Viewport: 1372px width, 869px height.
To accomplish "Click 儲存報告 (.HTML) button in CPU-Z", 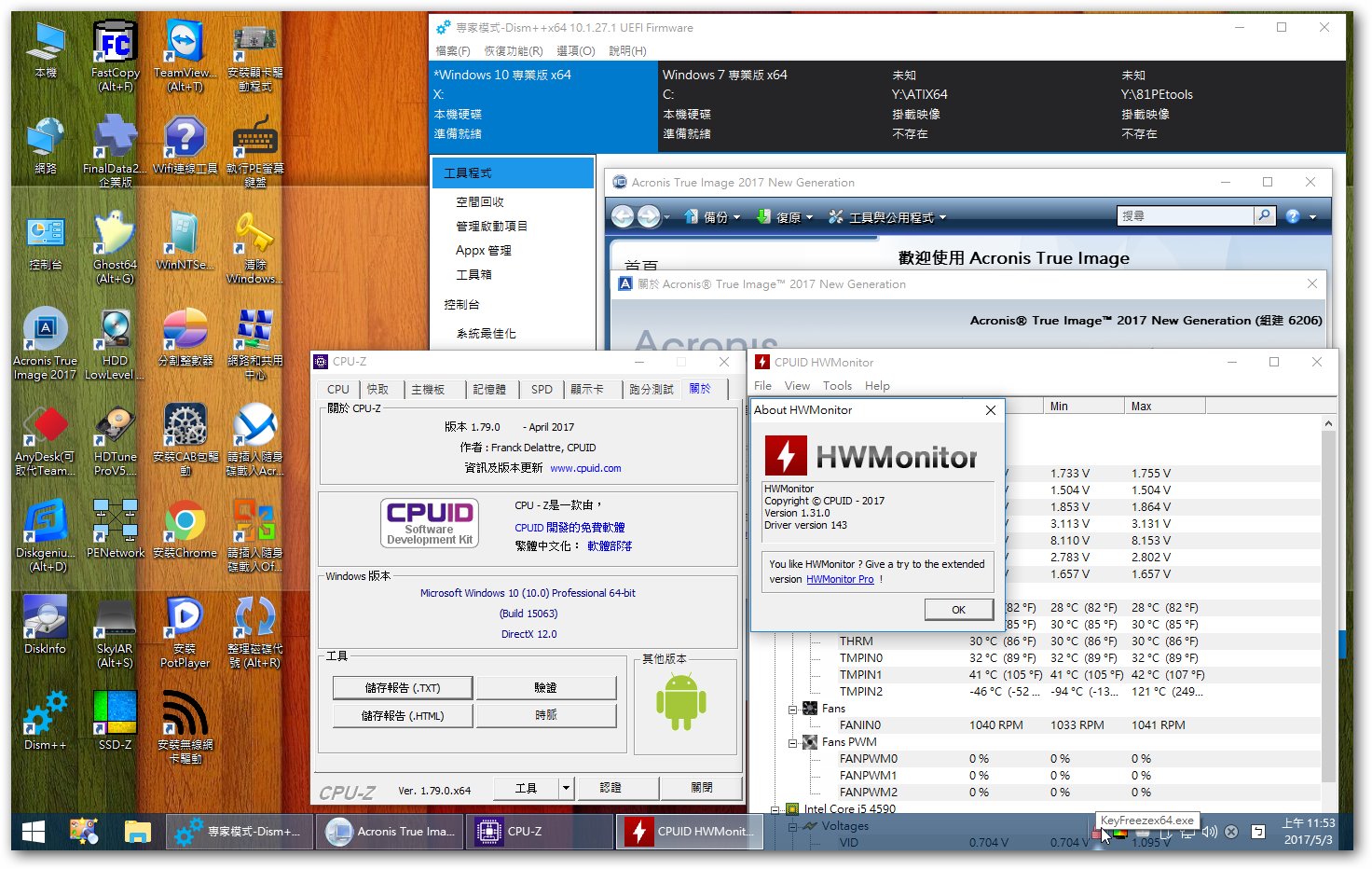I will [x=404, y=716].
